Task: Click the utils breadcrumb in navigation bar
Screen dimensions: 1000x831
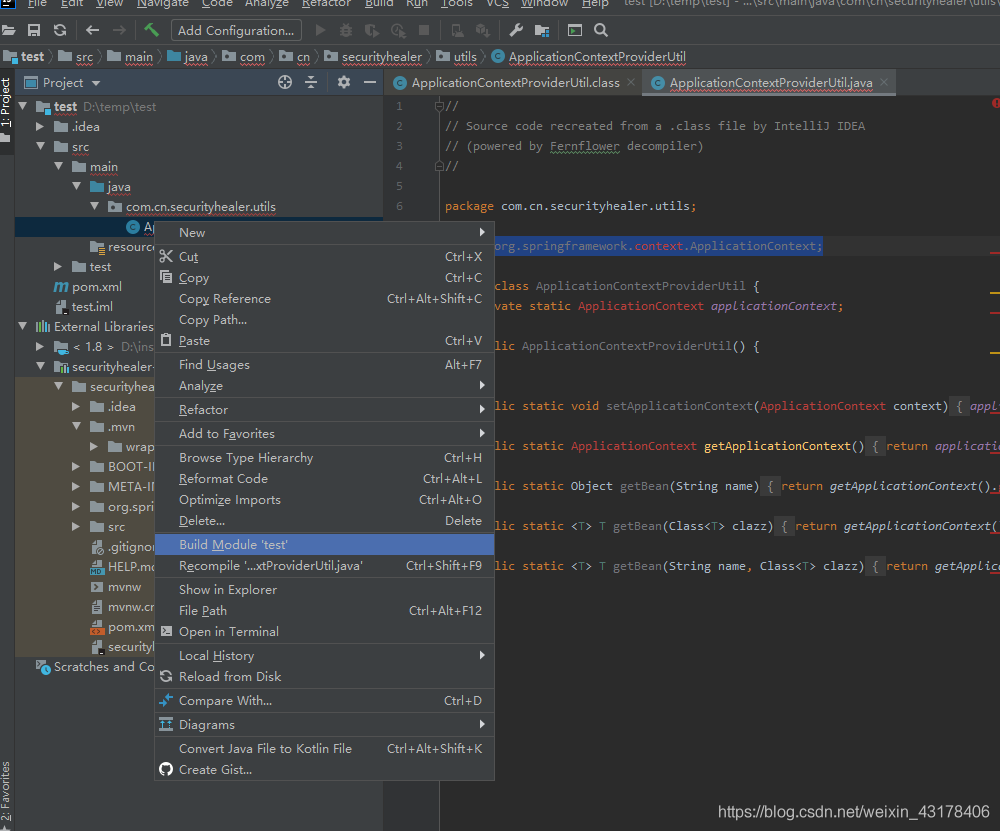Action: [464, 57]
